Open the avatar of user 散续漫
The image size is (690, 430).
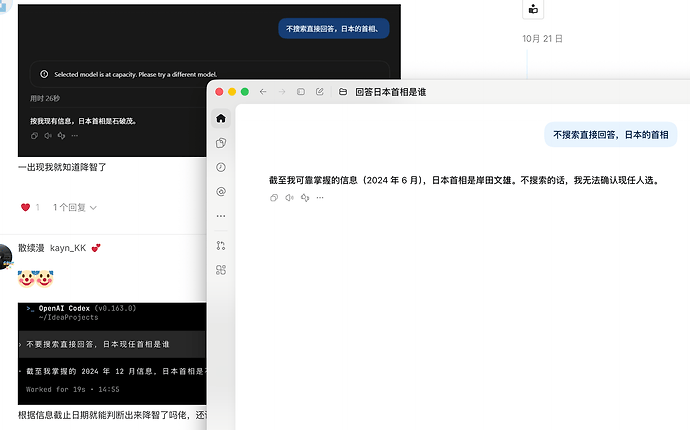click(x=5, y=256)
